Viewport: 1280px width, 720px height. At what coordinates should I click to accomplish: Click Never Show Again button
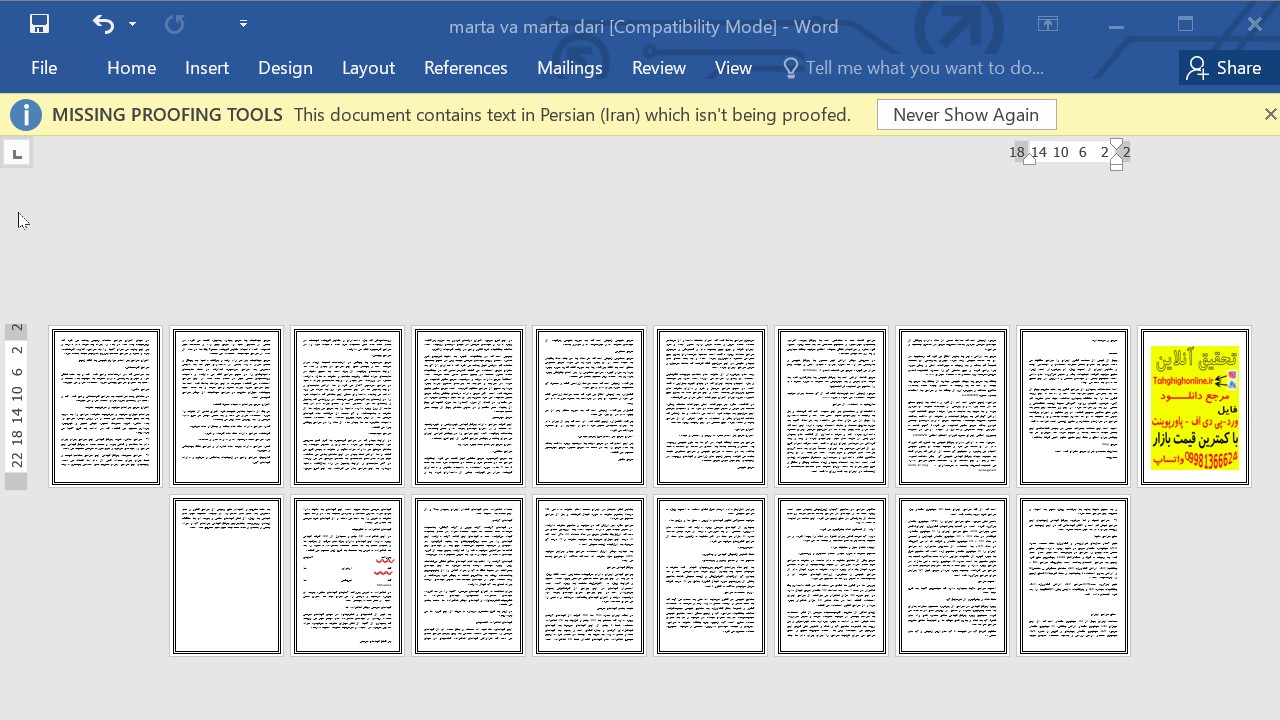pos(966,115)
